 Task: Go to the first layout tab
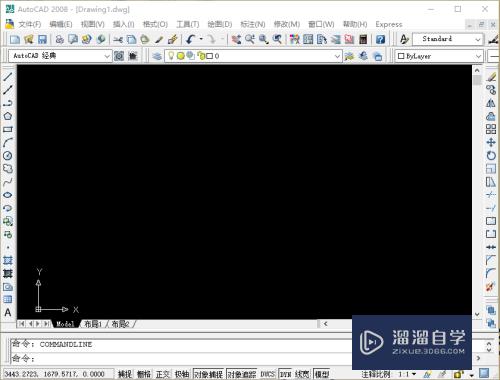click(22, 324)
